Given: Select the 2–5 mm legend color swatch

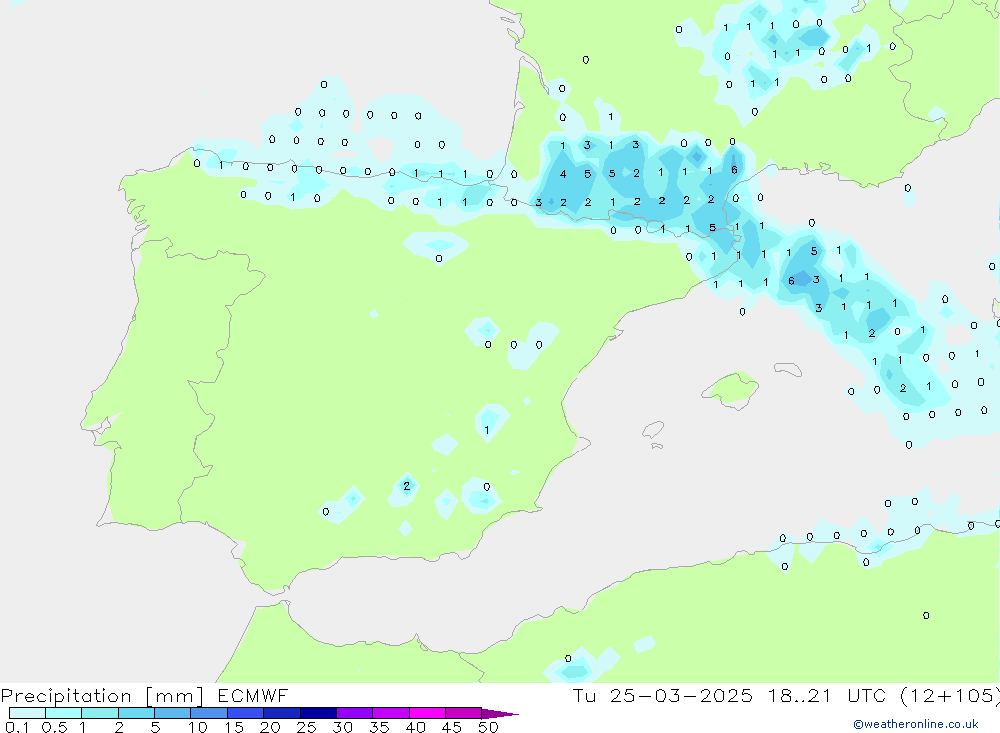Looking at the screenshot, I should pyautogui.click(x=136, y=713).
